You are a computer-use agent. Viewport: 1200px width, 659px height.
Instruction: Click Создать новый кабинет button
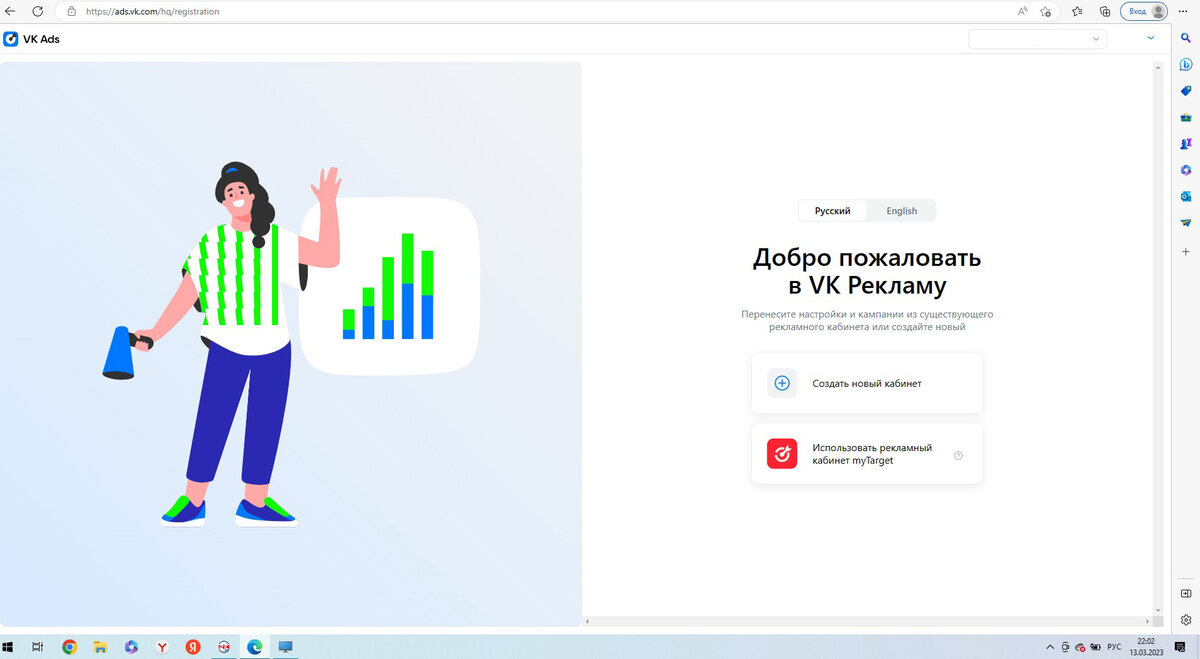tap(867, 383)
